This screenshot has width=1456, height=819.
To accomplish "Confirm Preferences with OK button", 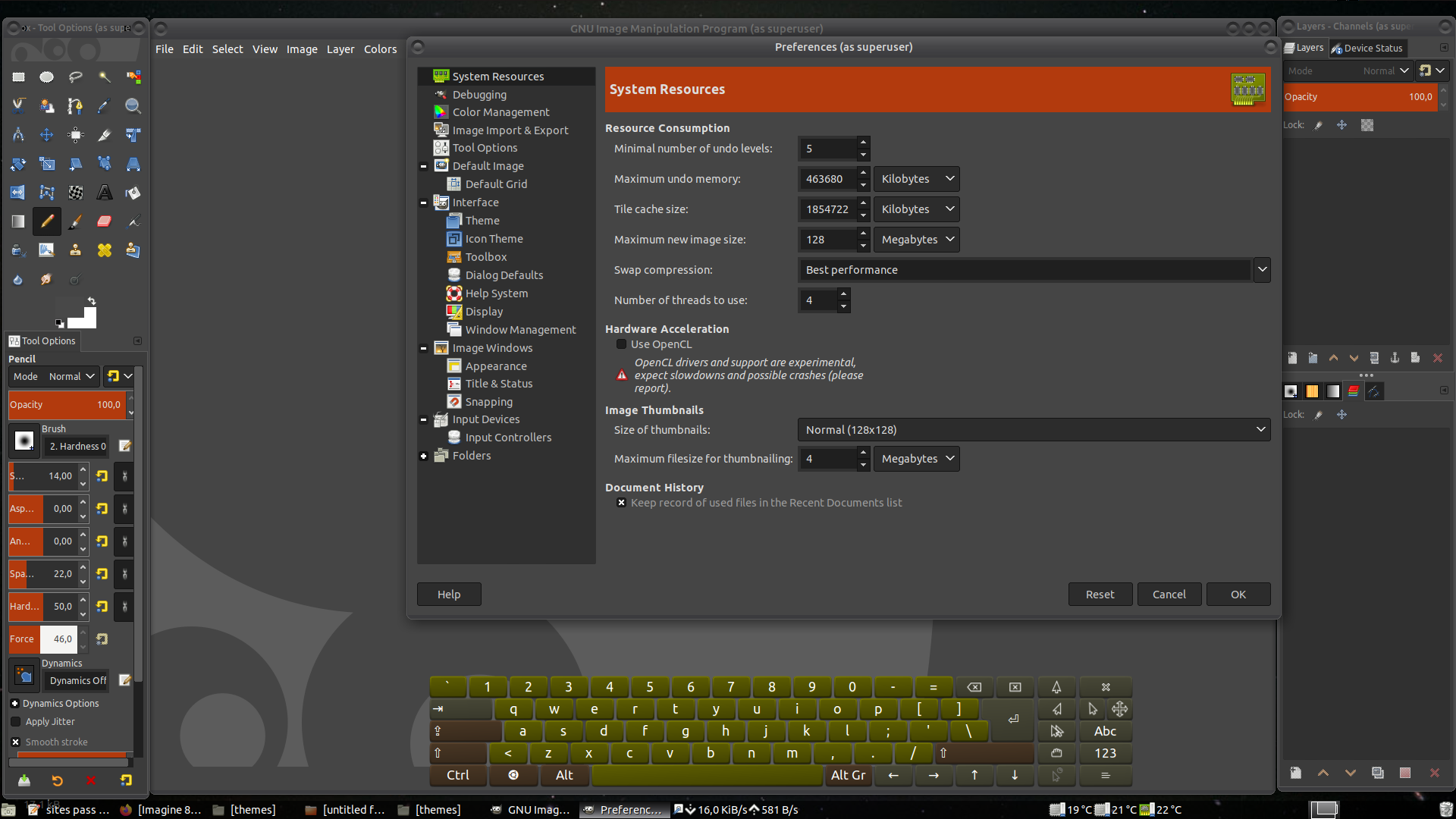I will point(1238,595).
